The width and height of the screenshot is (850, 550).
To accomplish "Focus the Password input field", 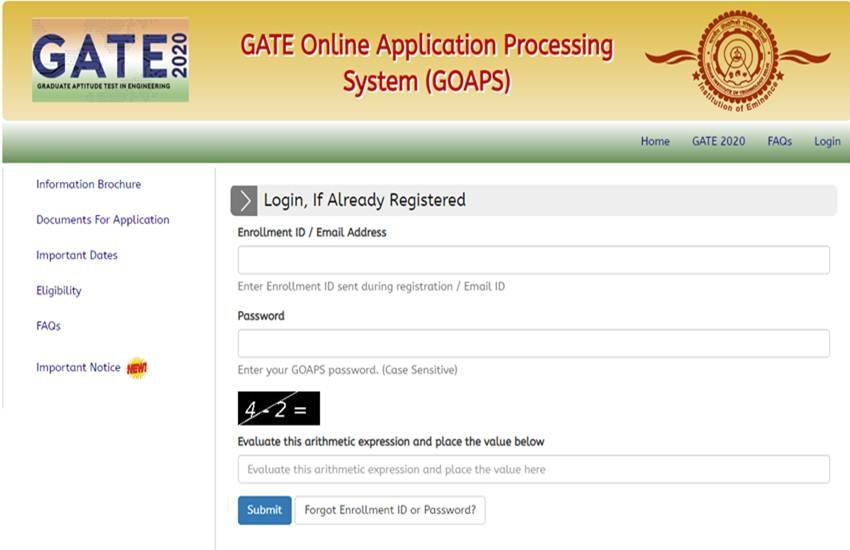I will click(533, 344).
